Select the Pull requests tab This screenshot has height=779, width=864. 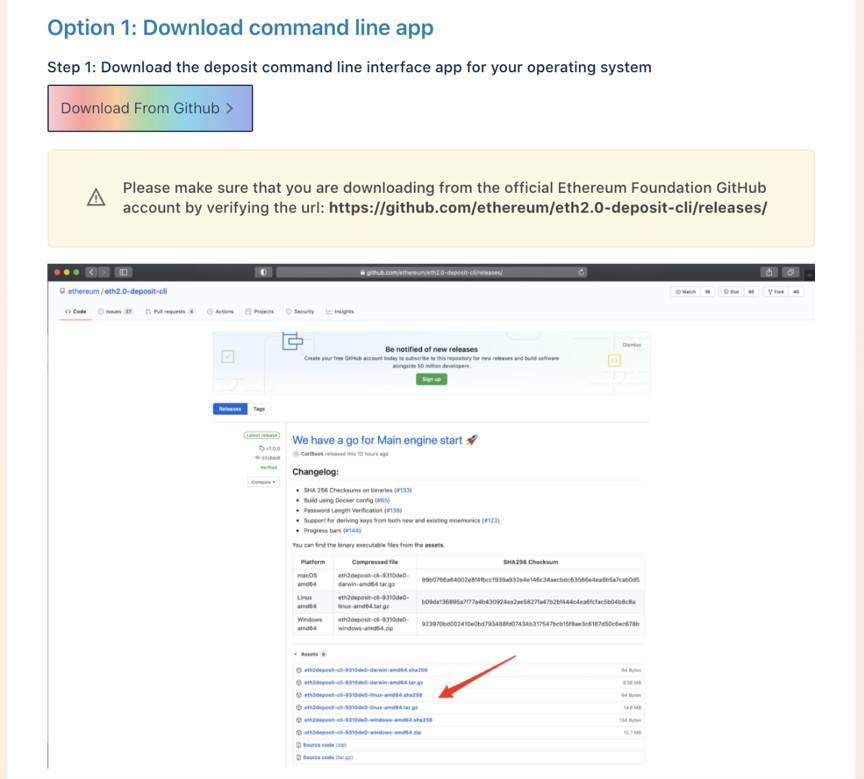[x=170, y=312]
